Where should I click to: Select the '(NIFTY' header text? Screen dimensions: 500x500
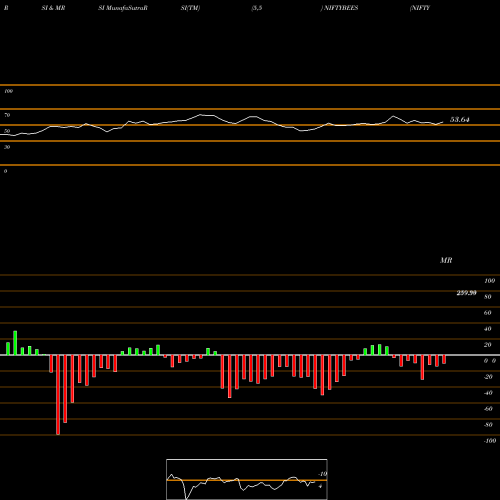[420, 8]
